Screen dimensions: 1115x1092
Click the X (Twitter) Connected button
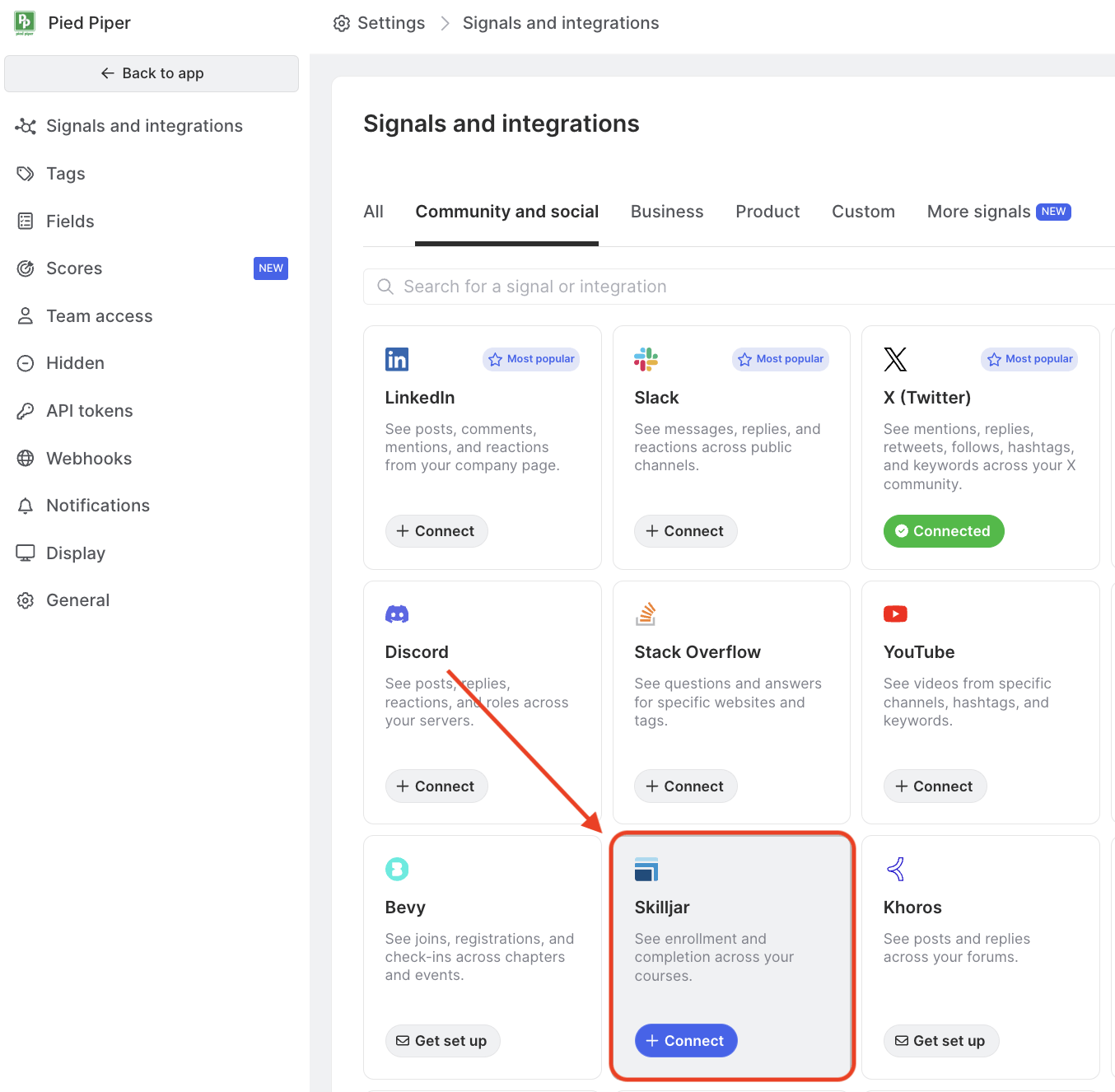point(944,531)
